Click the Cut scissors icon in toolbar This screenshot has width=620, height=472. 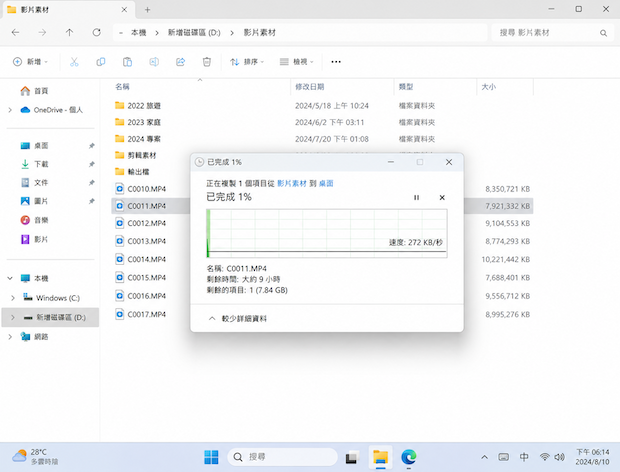74,62
